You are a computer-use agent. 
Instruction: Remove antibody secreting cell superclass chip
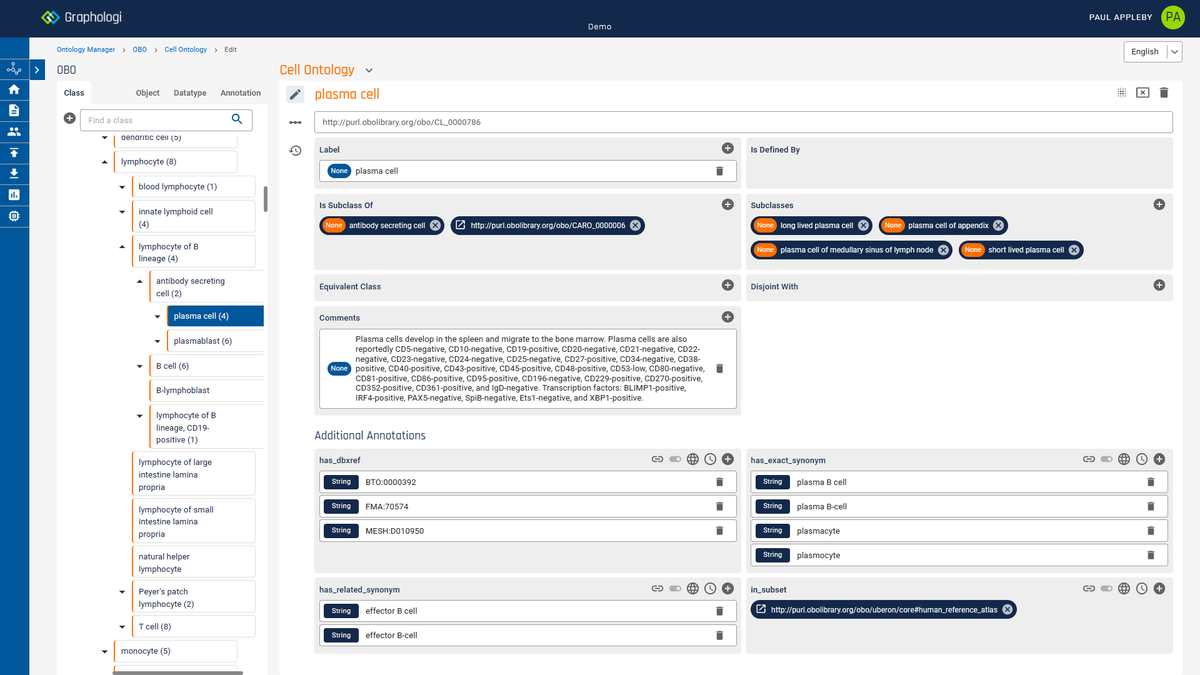[435, 225]
